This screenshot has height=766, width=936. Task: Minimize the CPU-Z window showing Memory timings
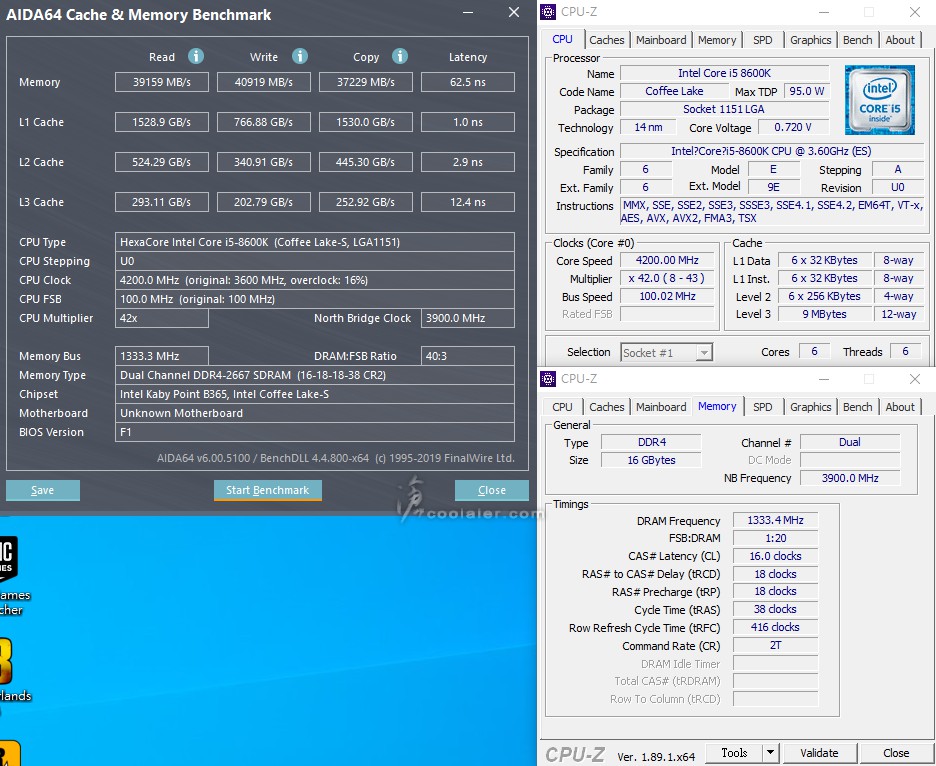click(824, 379)
